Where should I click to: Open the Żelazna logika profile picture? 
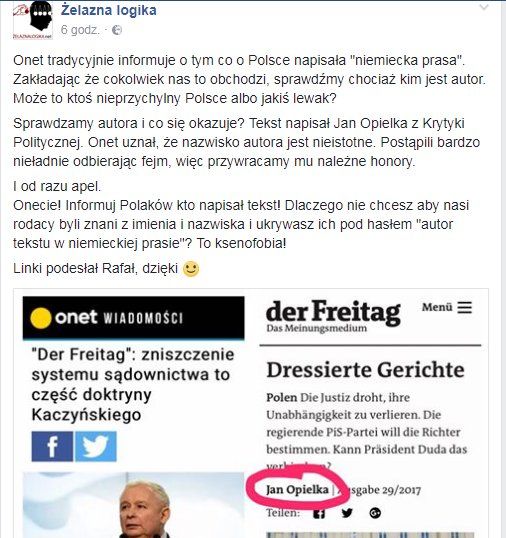click(33, 20)
